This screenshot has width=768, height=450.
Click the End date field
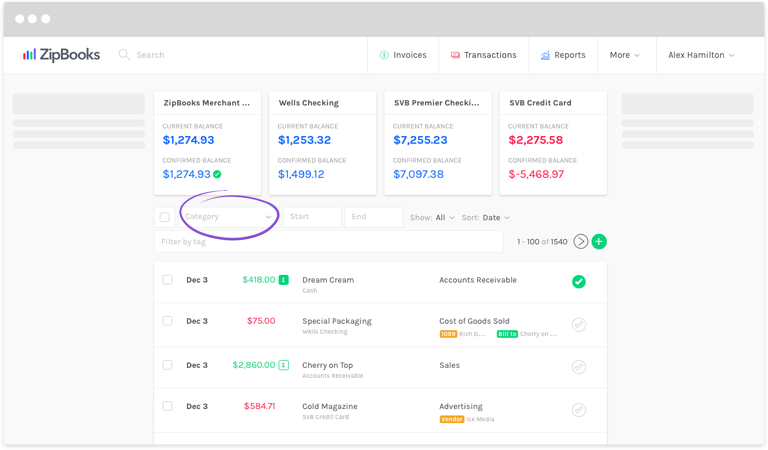[x=374, y=217]
